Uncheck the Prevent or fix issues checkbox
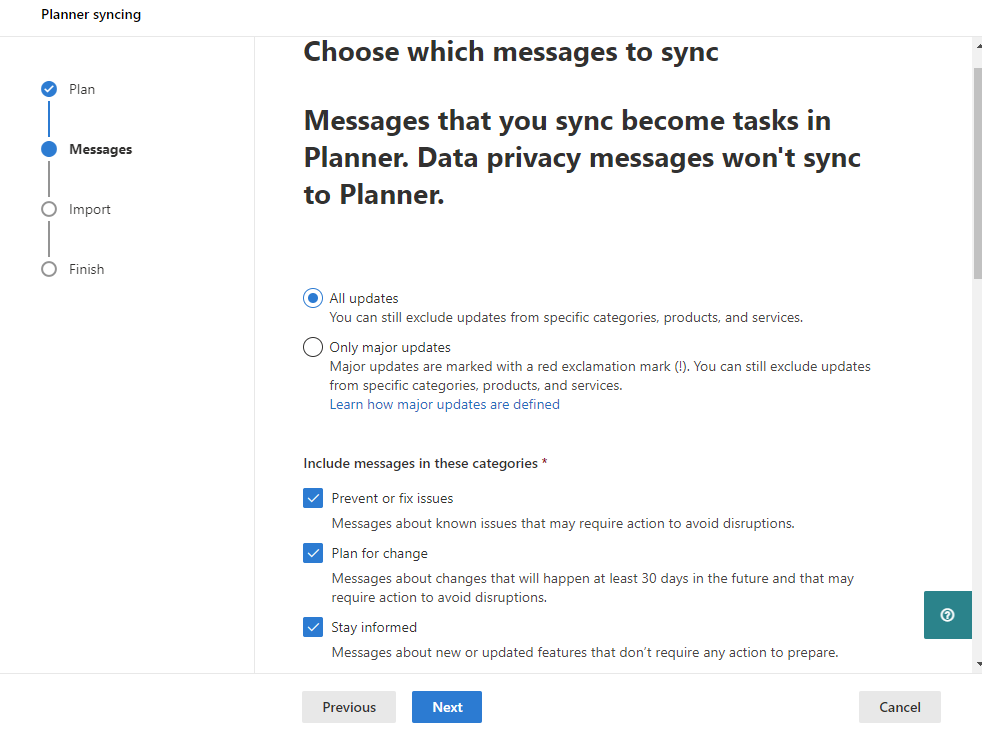Image resolution: width=982 pixels, height=730 pixels. [x=313, y=498]
